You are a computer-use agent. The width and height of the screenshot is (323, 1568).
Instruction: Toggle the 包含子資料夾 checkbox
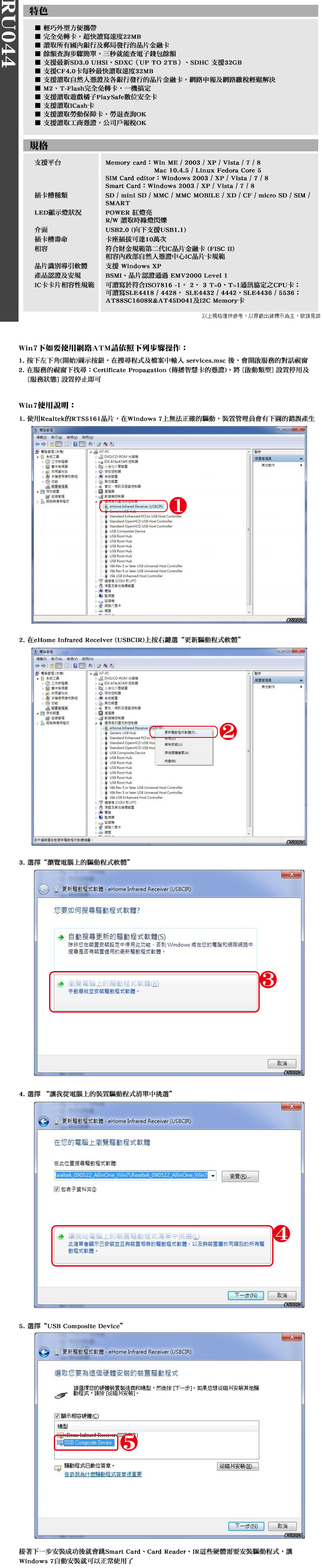click(56, 1189)
